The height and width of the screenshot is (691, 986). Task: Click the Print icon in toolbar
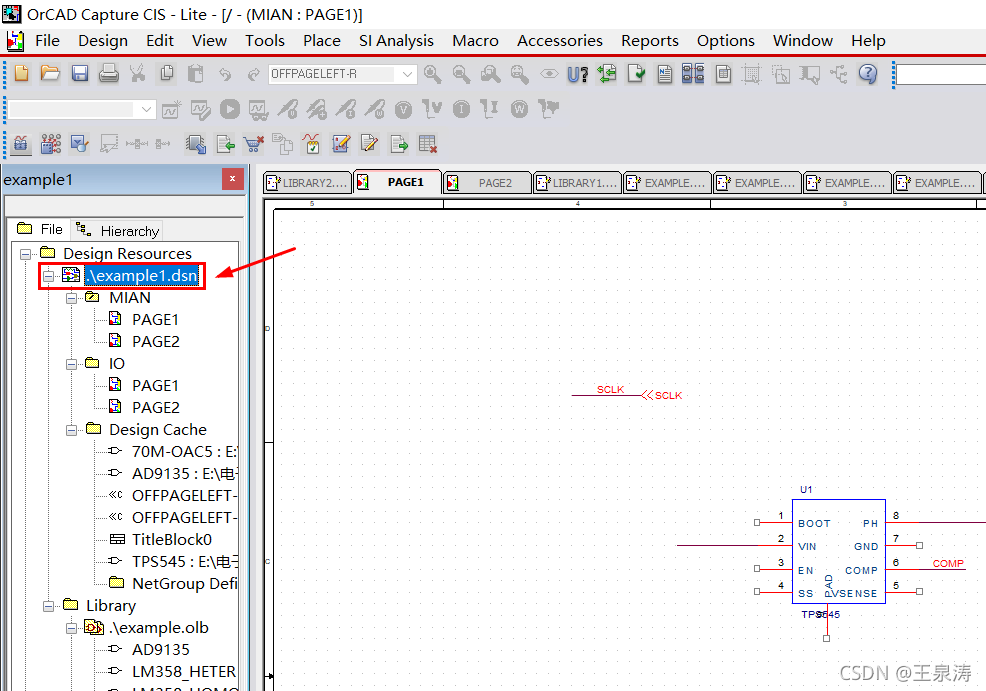[109, 74]
